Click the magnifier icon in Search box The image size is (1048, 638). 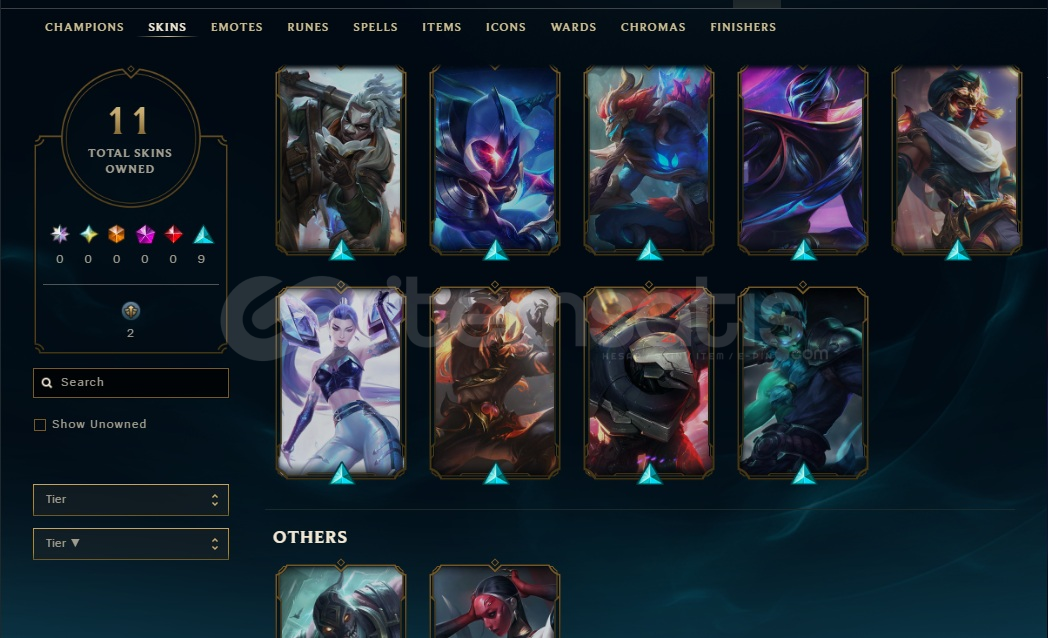[47, 383]
